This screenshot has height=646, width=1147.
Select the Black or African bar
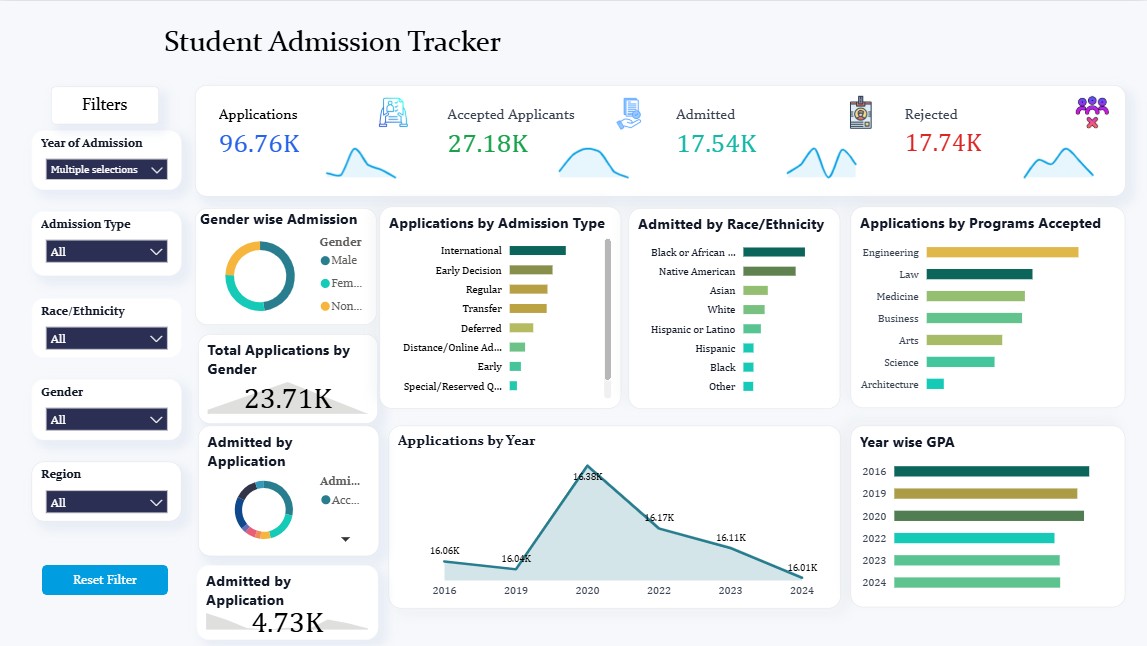click(774, 252)
